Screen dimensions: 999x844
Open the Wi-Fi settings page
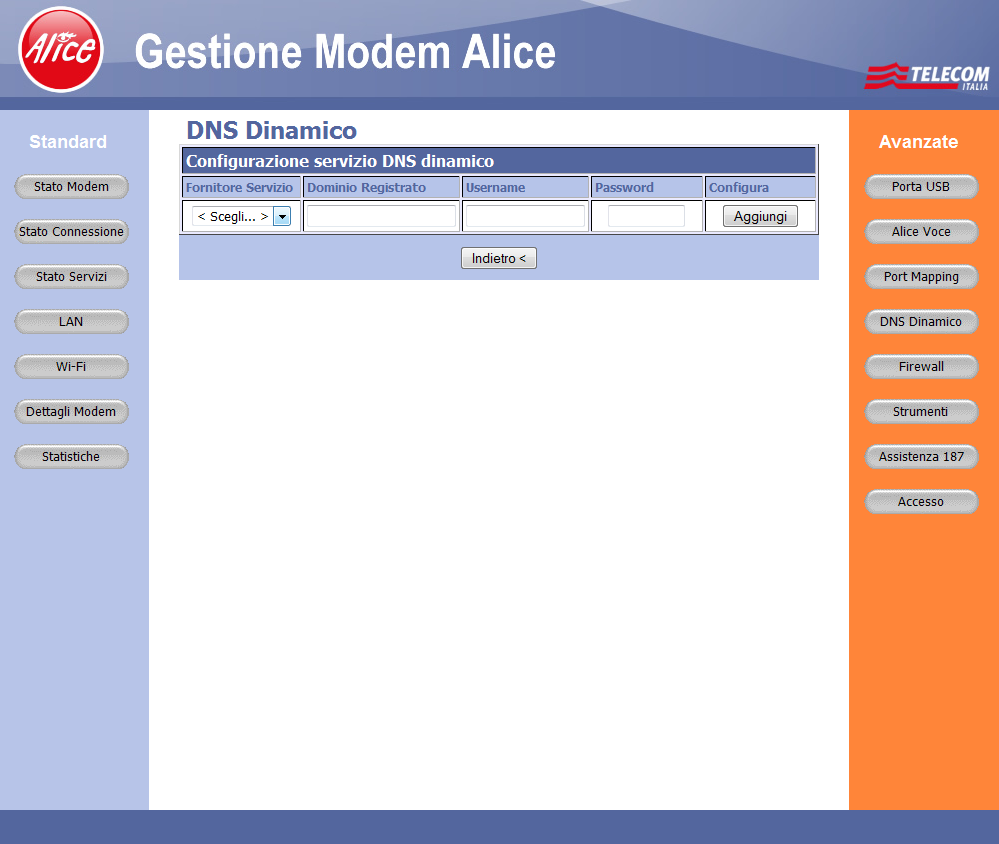72,367
